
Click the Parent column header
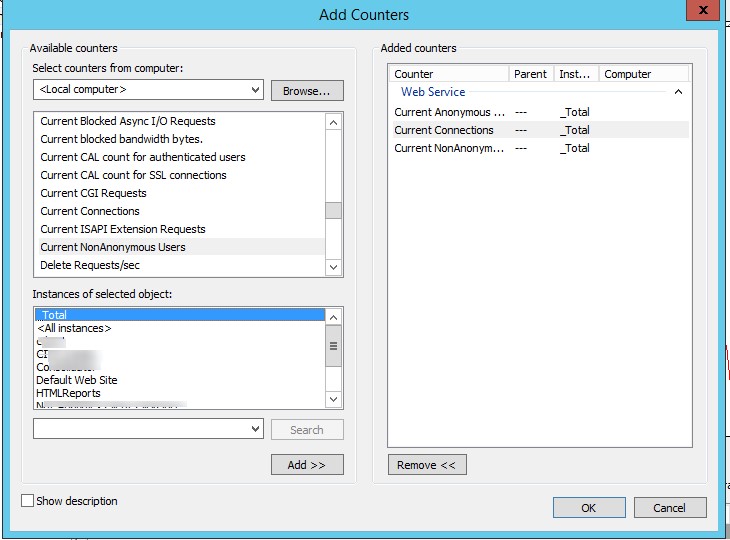531,74
